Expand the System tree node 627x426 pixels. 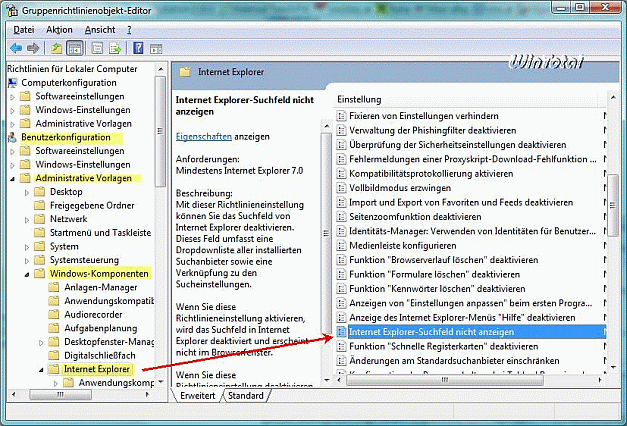click(x=27, y=247)
